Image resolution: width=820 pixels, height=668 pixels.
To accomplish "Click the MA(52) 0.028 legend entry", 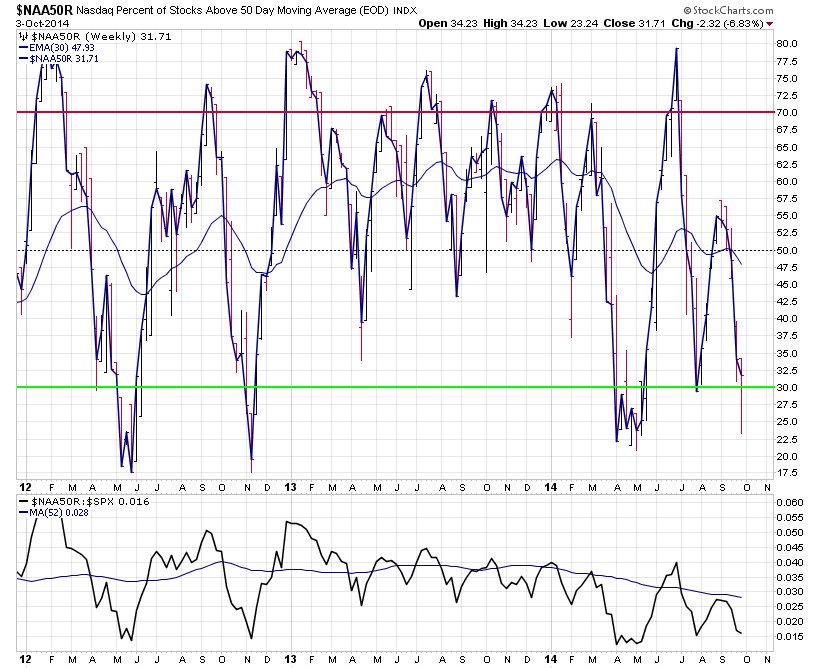I will click(54, 513).
